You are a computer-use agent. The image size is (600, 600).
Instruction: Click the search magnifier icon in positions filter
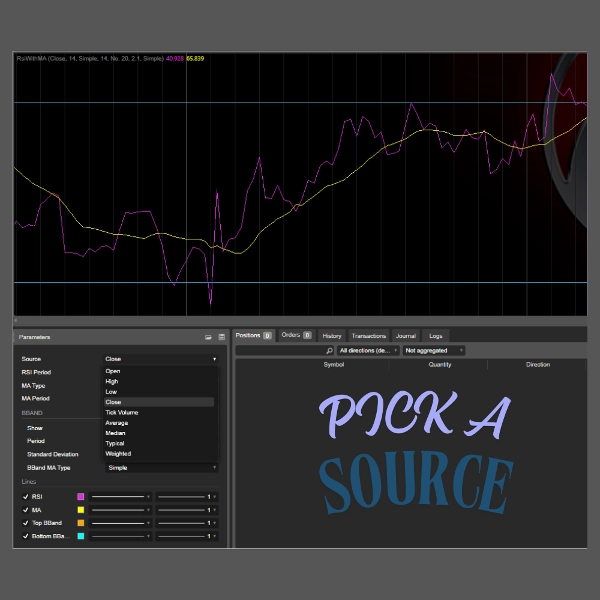tap(329, 351)
